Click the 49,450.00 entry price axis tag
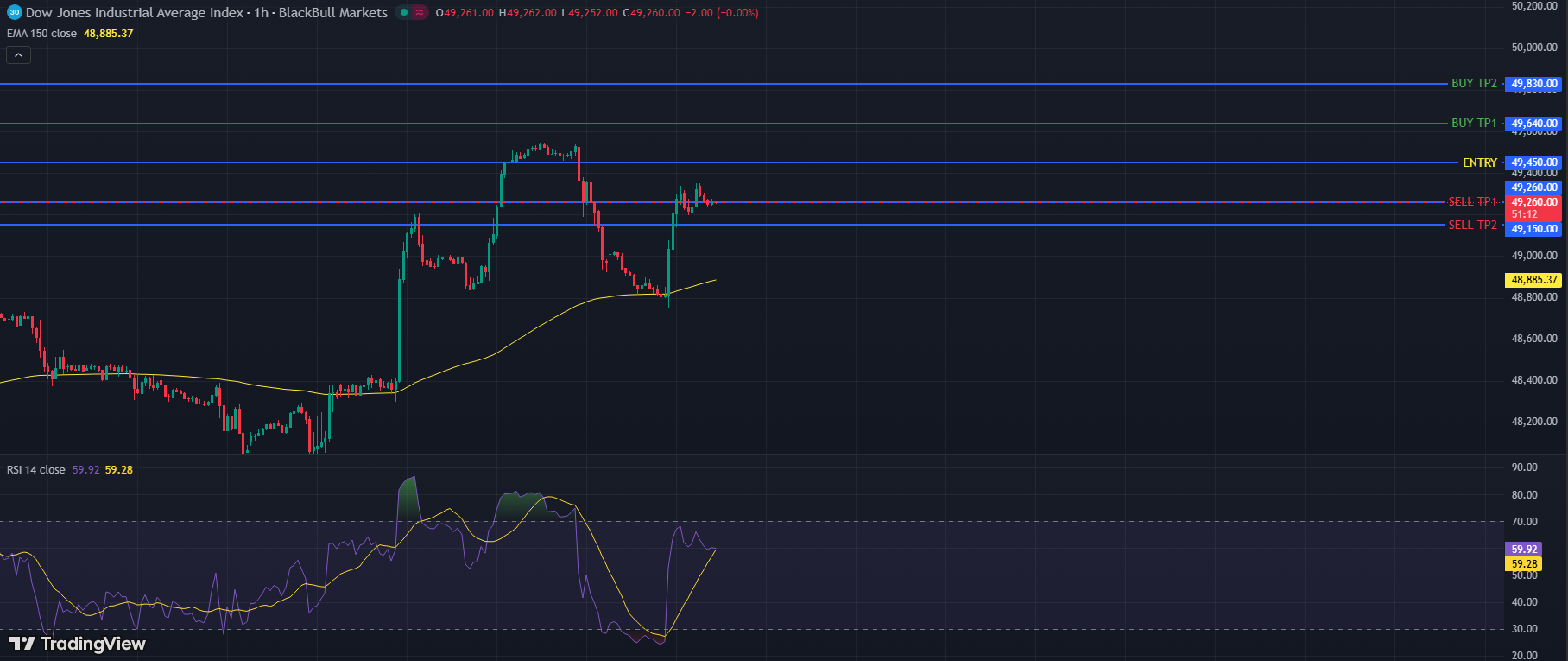Viewport: 1568px width, 661px height. (x=1533, y=162)
